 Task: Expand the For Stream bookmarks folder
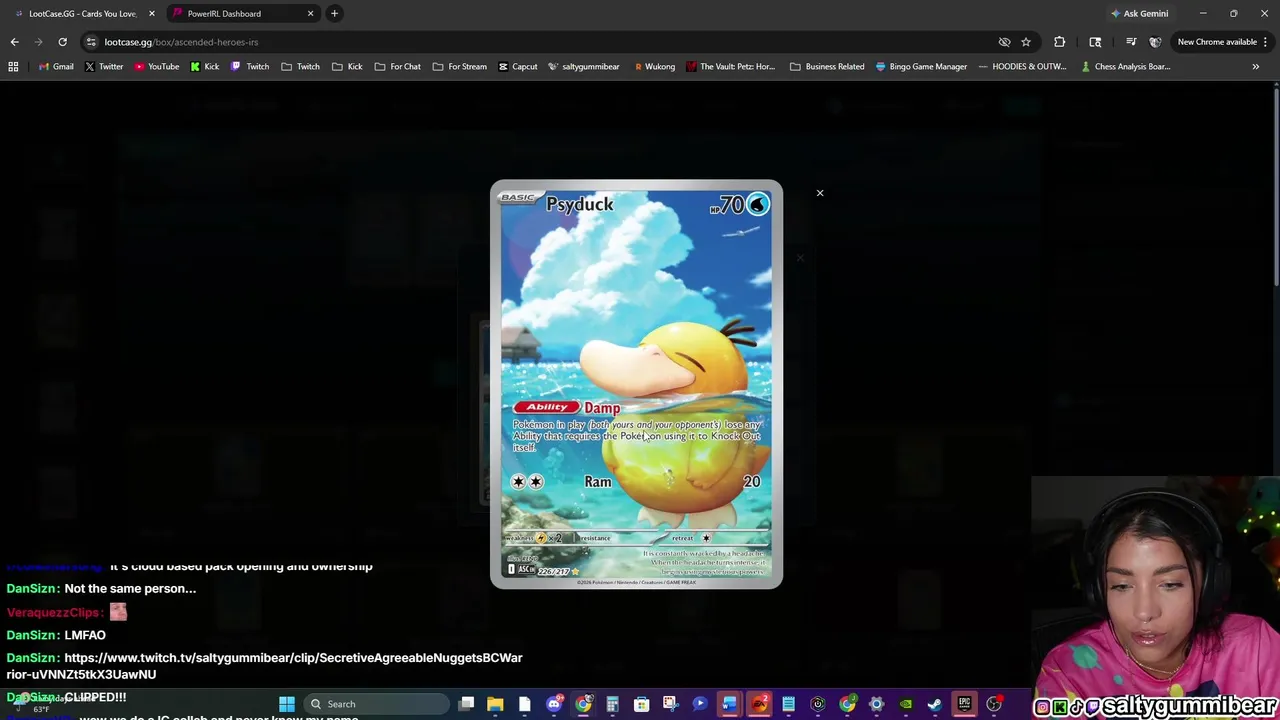click(460, 67)
